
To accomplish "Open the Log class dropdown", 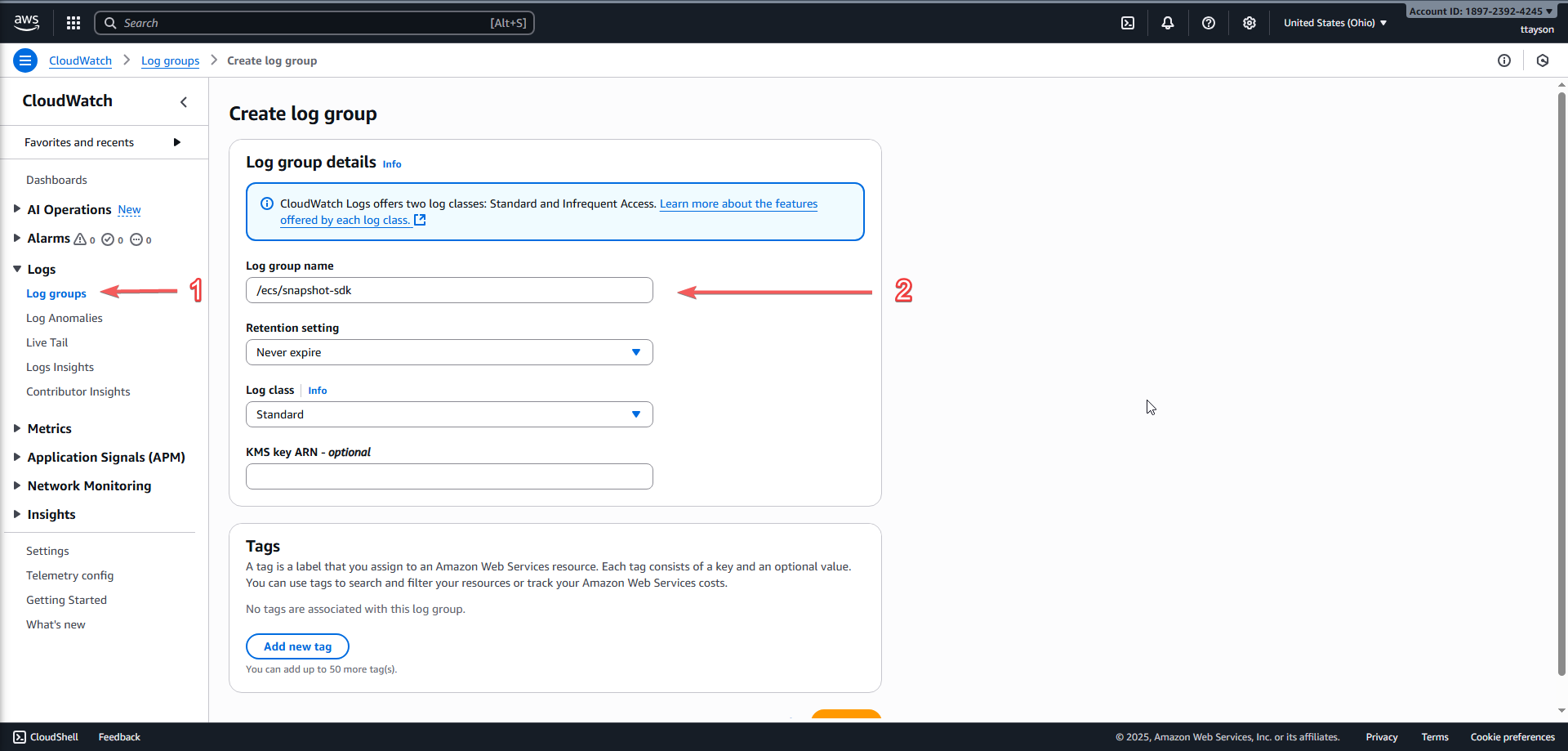I will pyautogui.click(x=449, y=414).
